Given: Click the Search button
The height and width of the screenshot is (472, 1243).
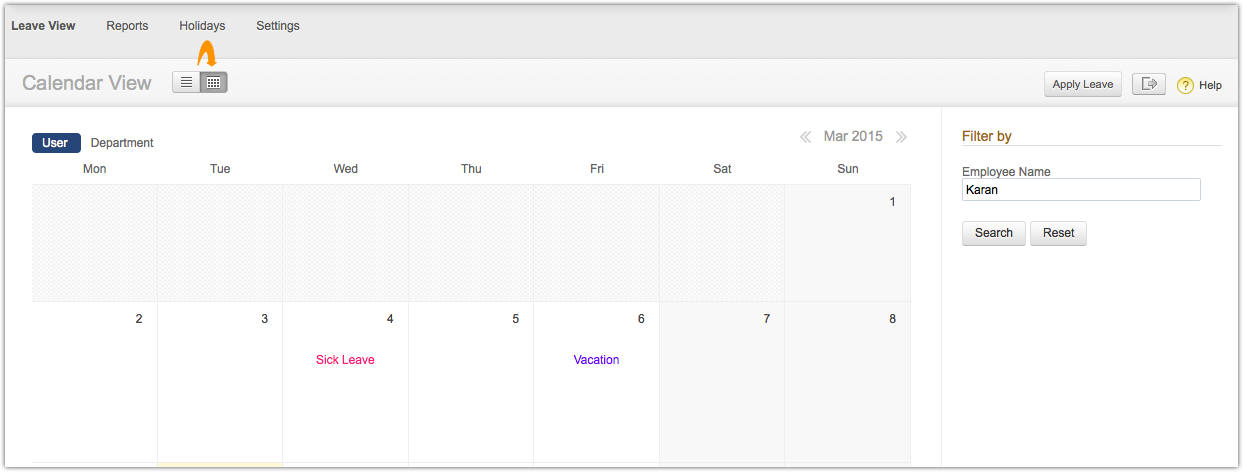Looking at the screenshot, I should pyautogui.click(x=994, y=233).
